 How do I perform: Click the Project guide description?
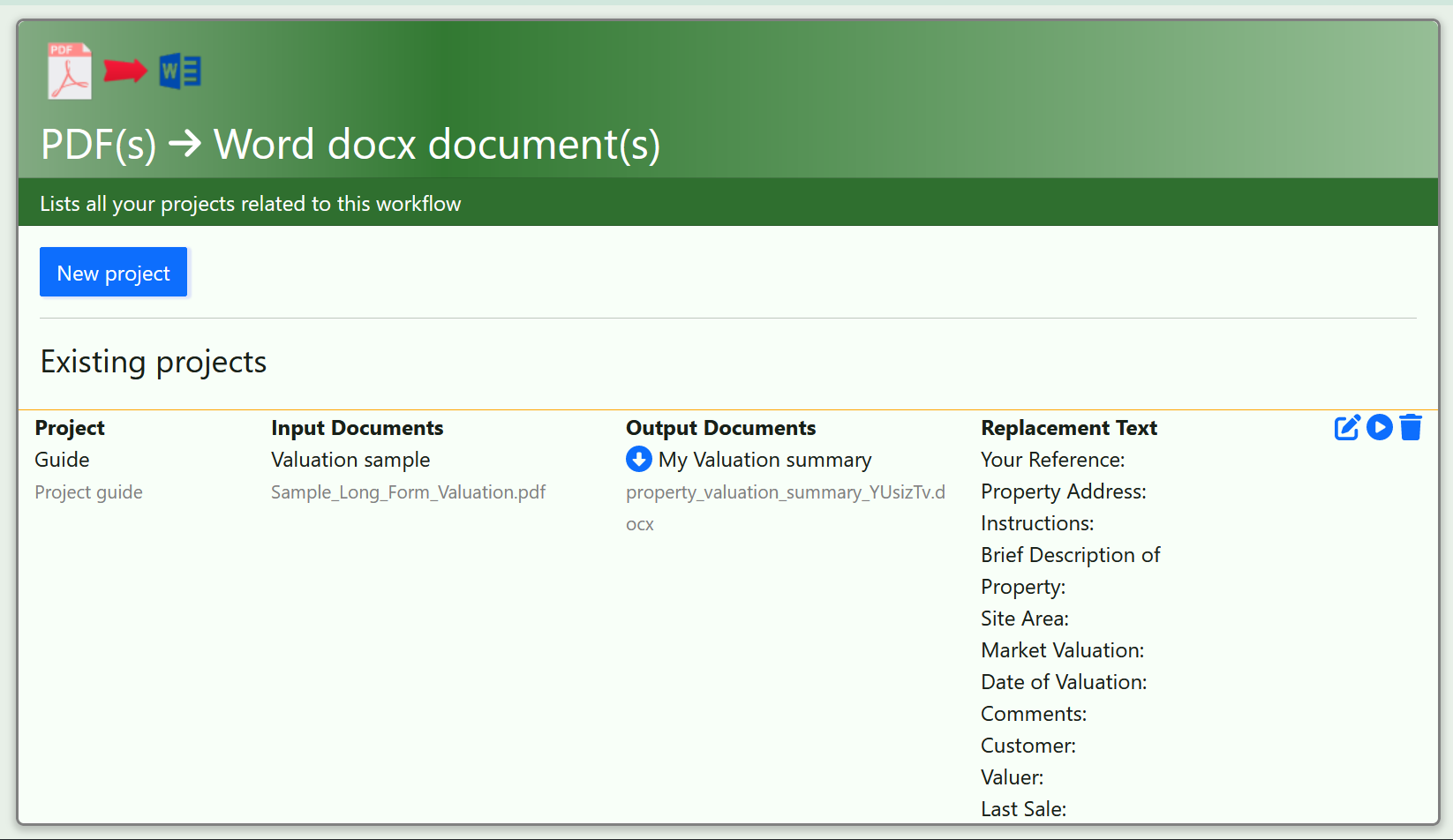[x=88, y=492]
